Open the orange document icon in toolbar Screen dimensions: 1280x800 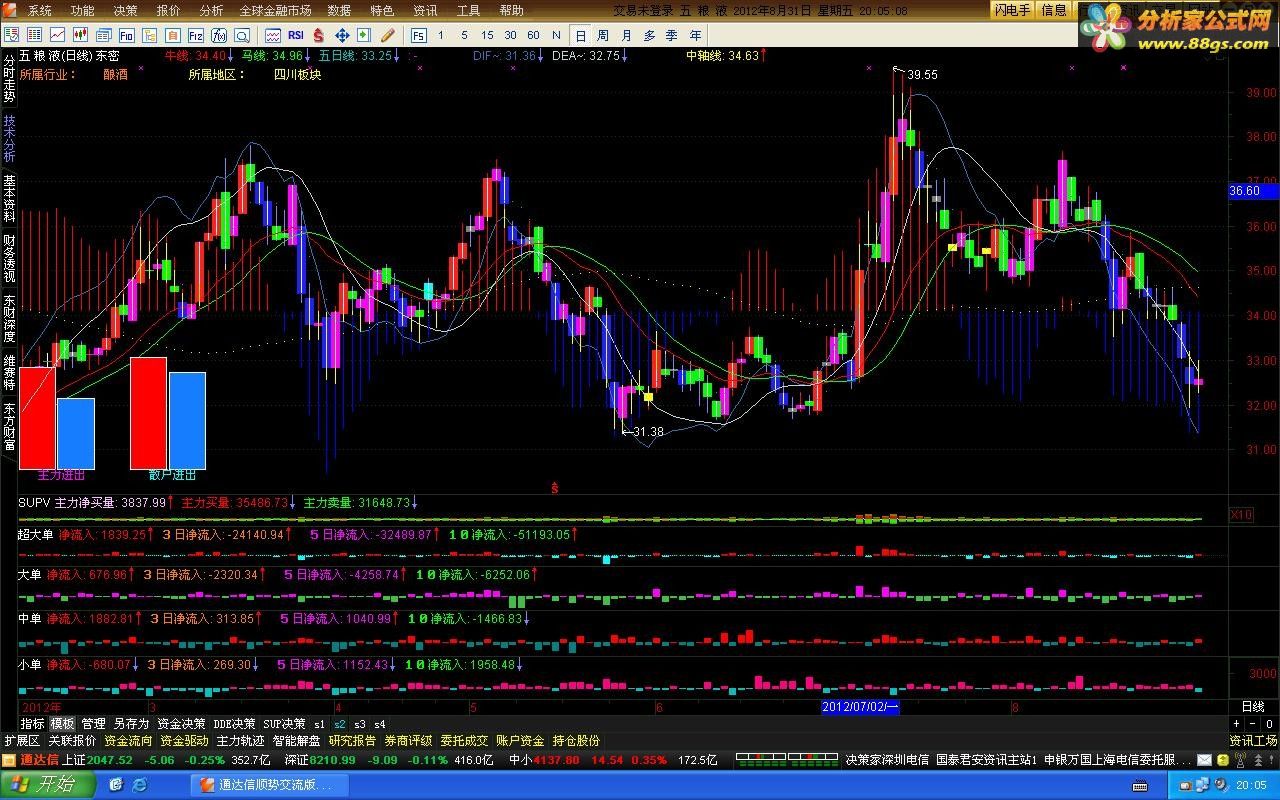[172, 35]
